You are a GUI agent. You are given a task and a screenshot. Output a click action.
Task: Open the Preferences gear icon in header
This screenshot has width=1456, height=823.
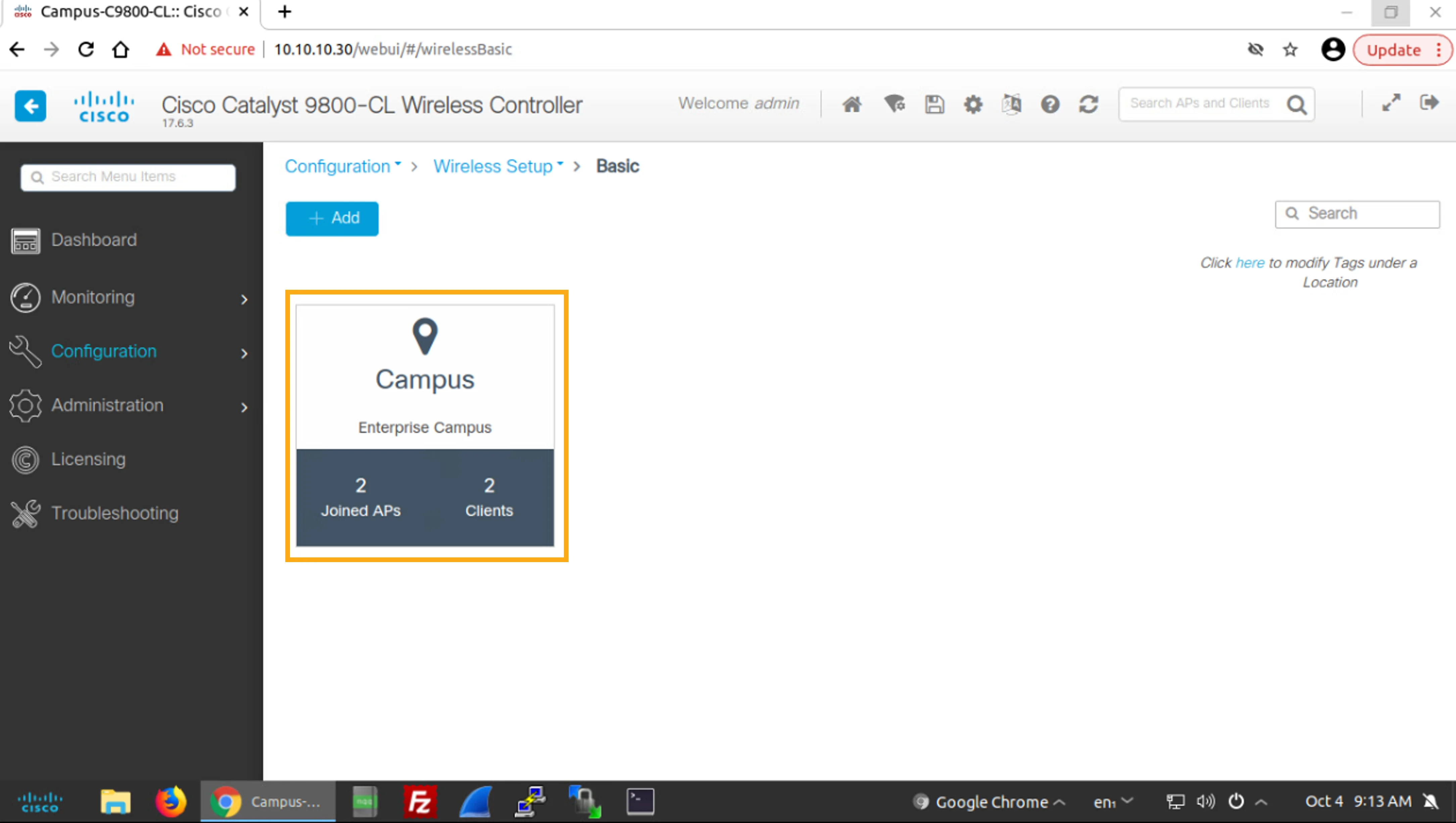pos(973,104)
